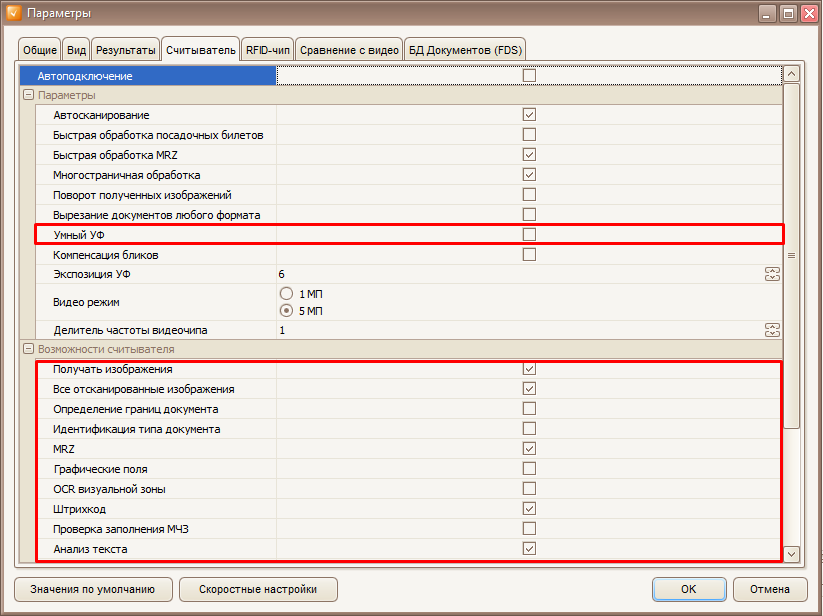Select the 5 МП video mode
Viewport: 823px width, 616px height.
pyautogui.click(x=286, y=311)
